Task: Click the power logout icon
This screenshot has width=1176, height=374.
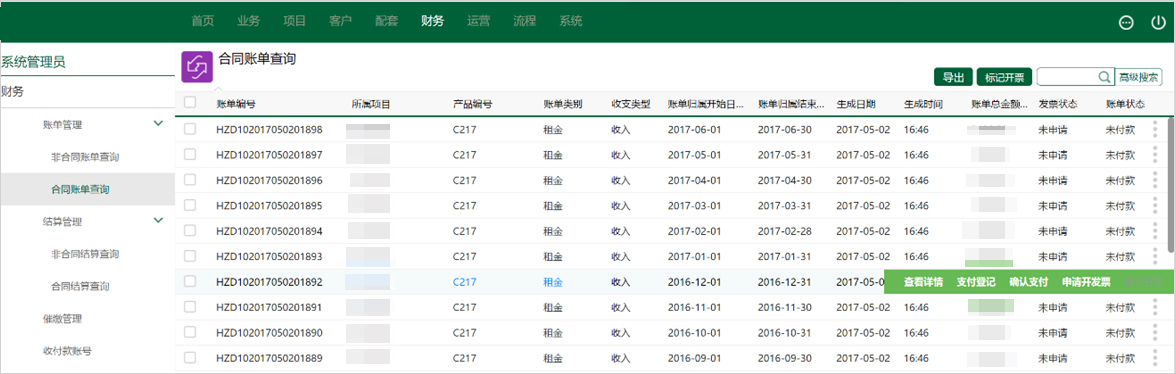Action: [1157, 22]
